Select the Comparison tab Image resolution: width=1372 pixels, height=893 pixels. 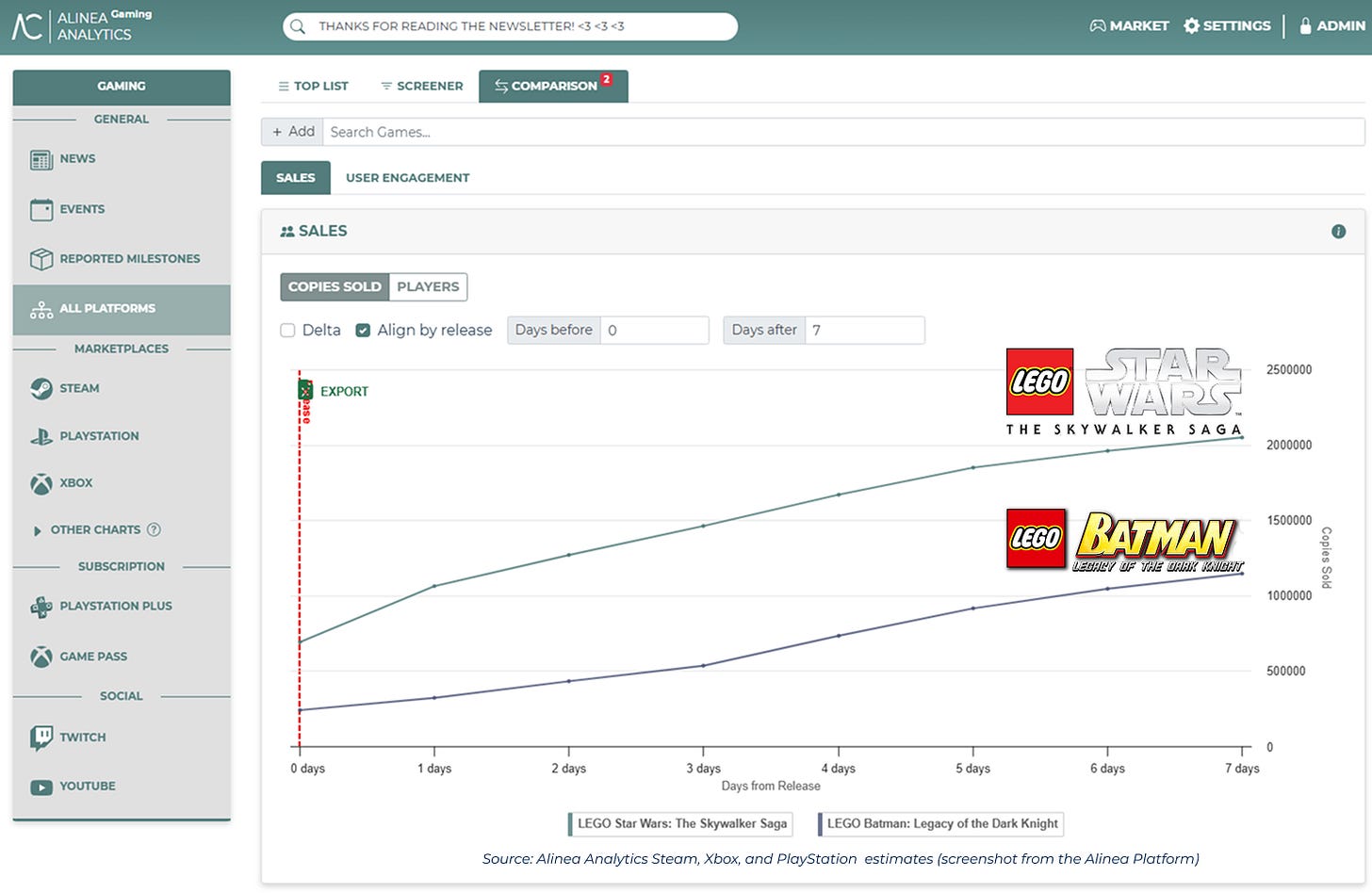(553, 86)
